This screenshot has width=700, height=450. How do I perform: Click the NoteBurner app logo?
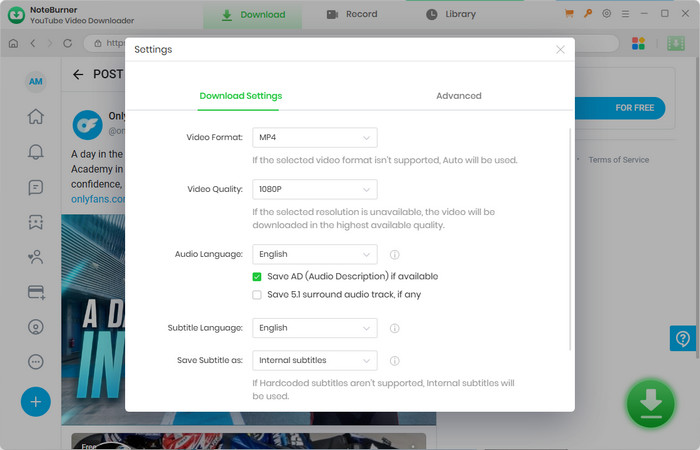coord(17,15)
